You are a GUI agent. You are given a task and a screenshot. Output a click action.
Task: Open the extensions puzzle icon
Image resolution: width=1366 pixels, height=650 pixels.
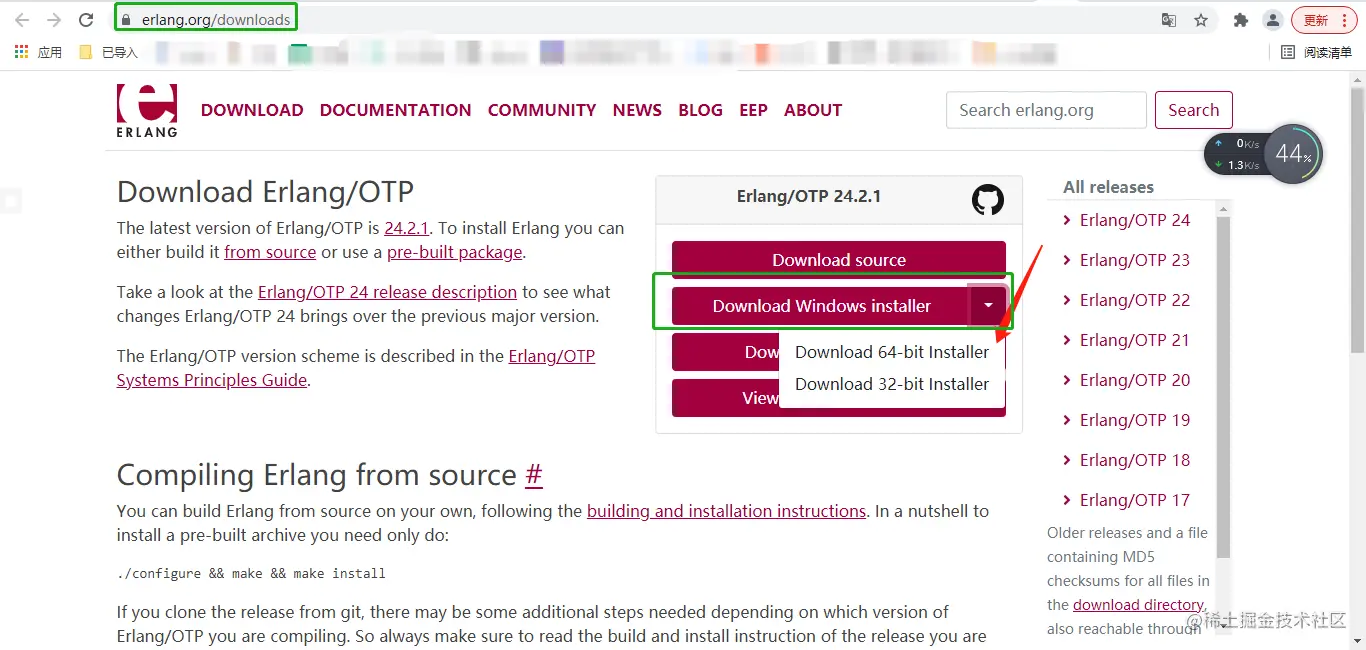[1241, 20]
